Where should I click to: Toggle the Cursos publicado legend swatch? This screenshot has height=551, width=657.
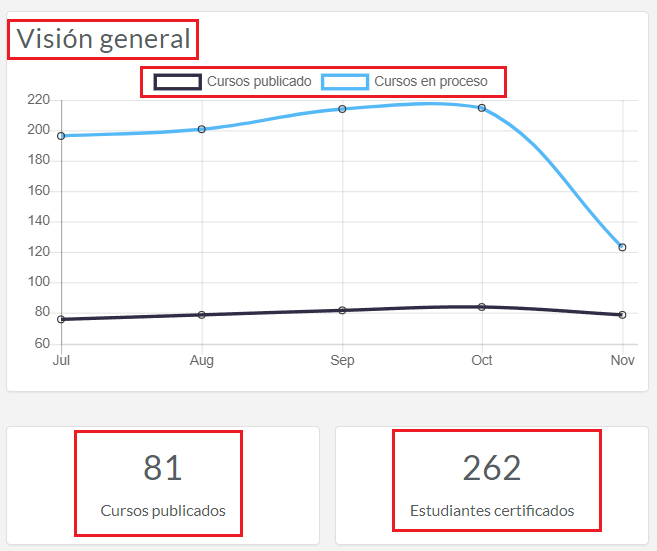click(x=177, y=82)
